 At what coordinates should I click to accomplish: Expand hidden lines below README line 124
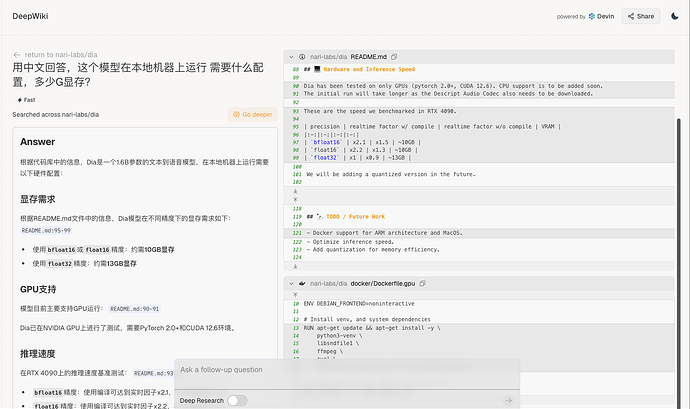pyautogui.click(x=295, y=267)
